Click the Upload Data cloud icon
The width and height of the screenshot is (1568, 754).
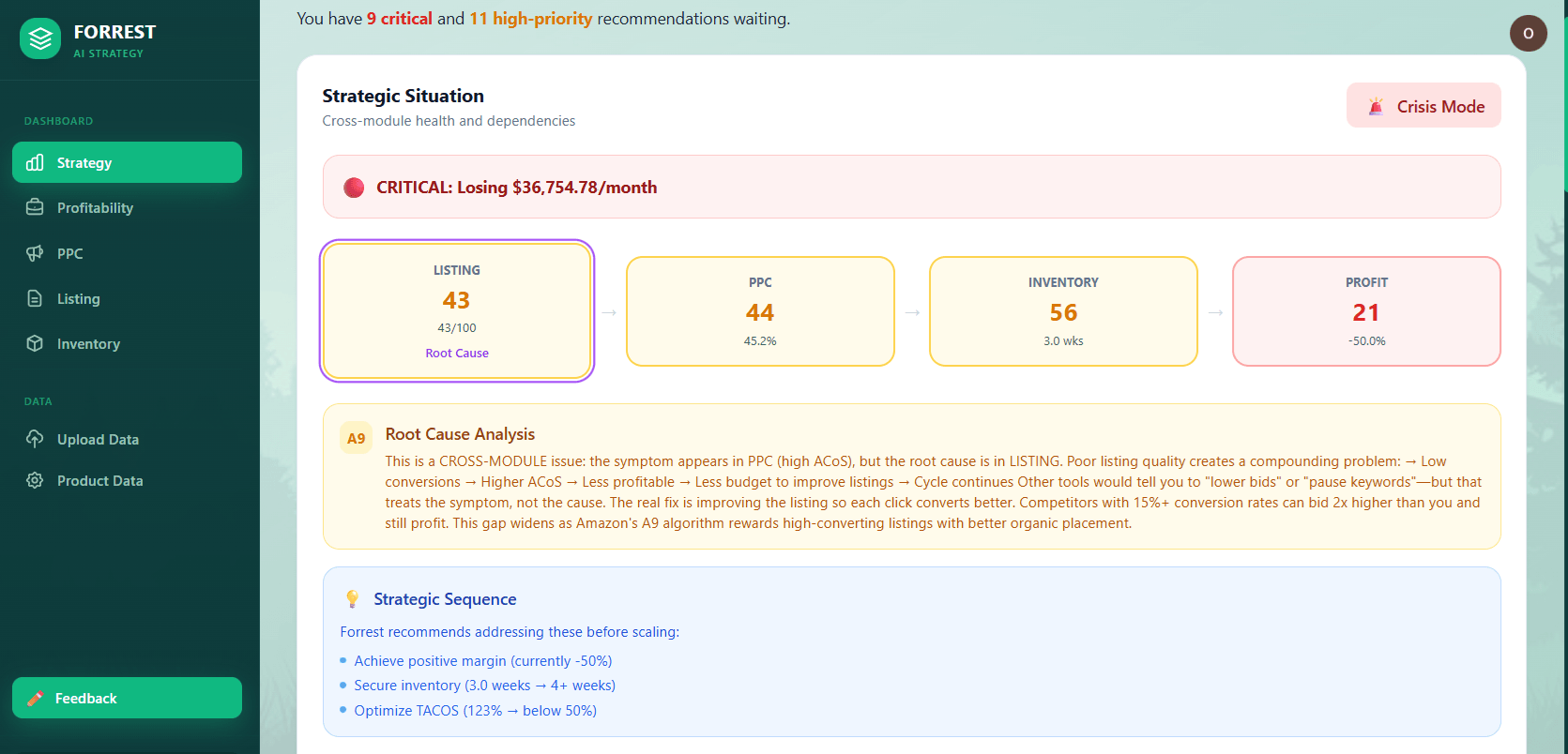coord(35,439)
